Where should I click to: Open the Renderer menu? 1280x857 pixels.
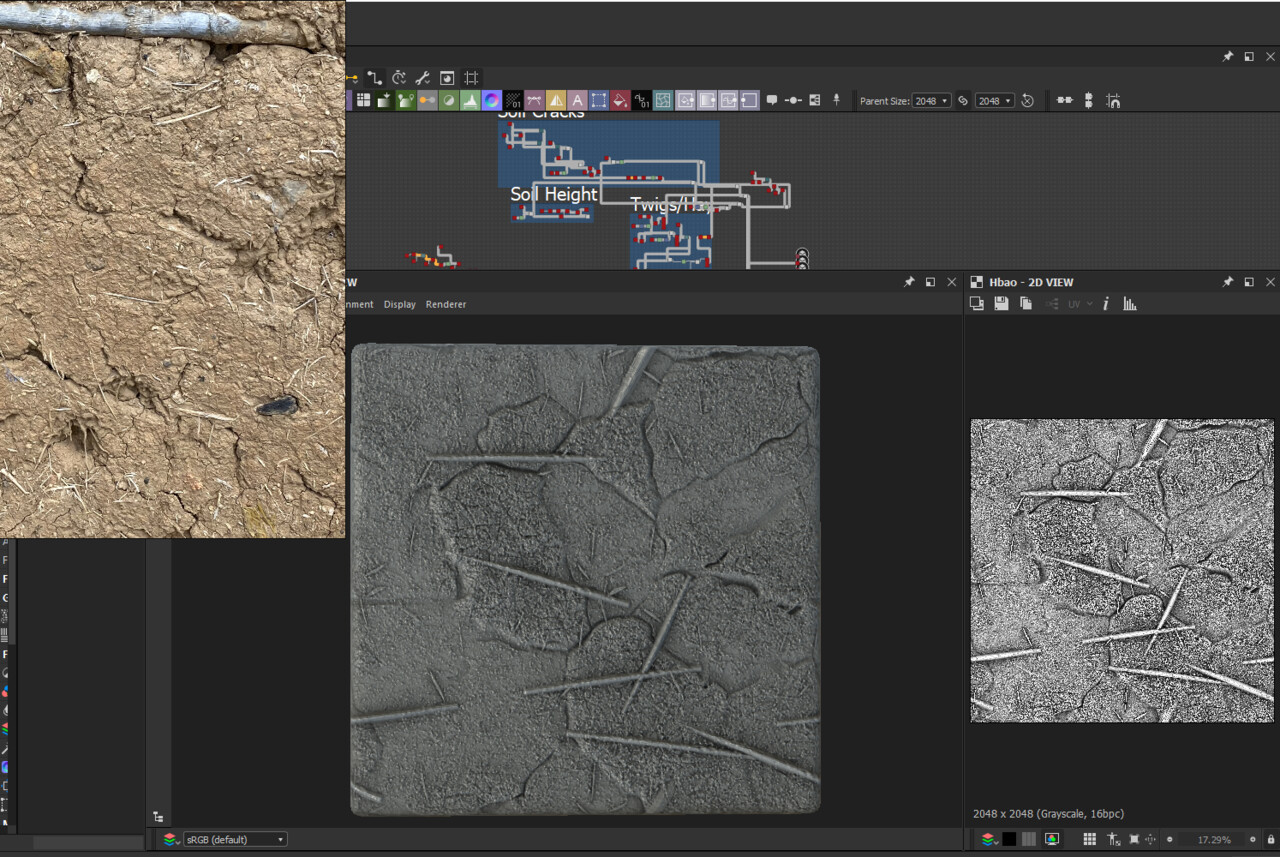coord(446,304)
